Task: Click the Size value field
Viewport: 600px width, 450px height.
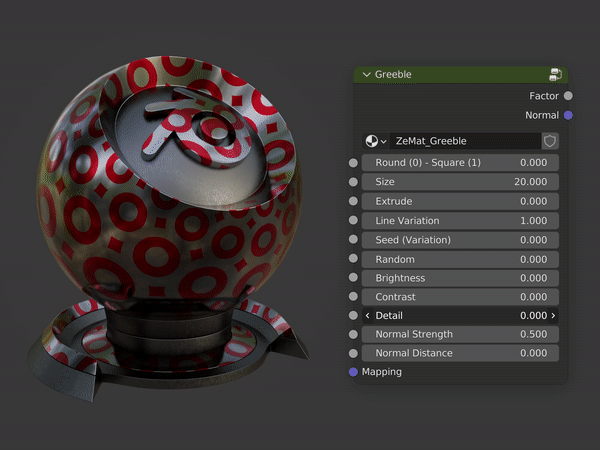Action: point(460,182)
